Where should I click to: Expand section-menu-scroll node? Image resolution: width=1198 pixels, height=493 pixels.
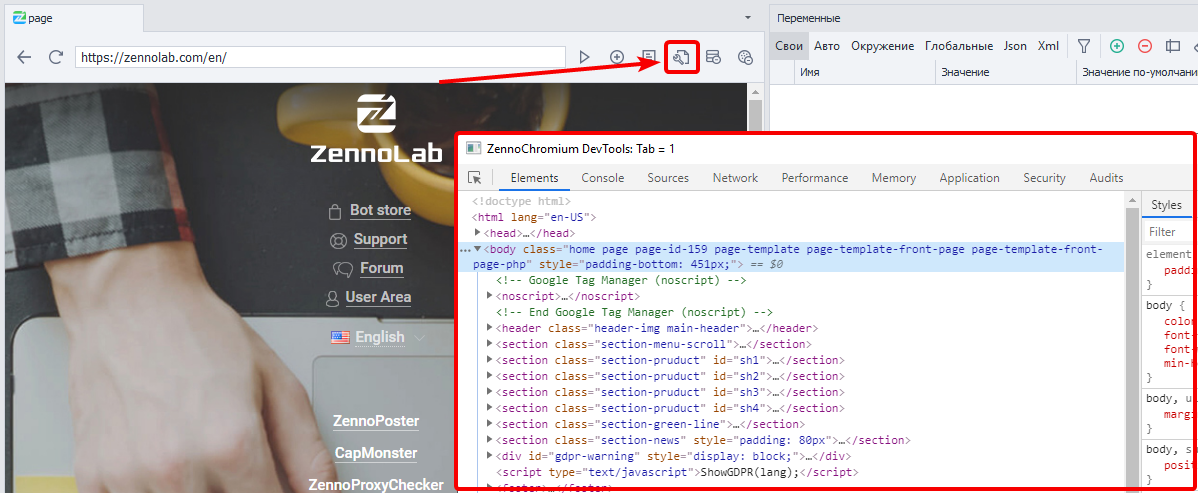[491, 344]
